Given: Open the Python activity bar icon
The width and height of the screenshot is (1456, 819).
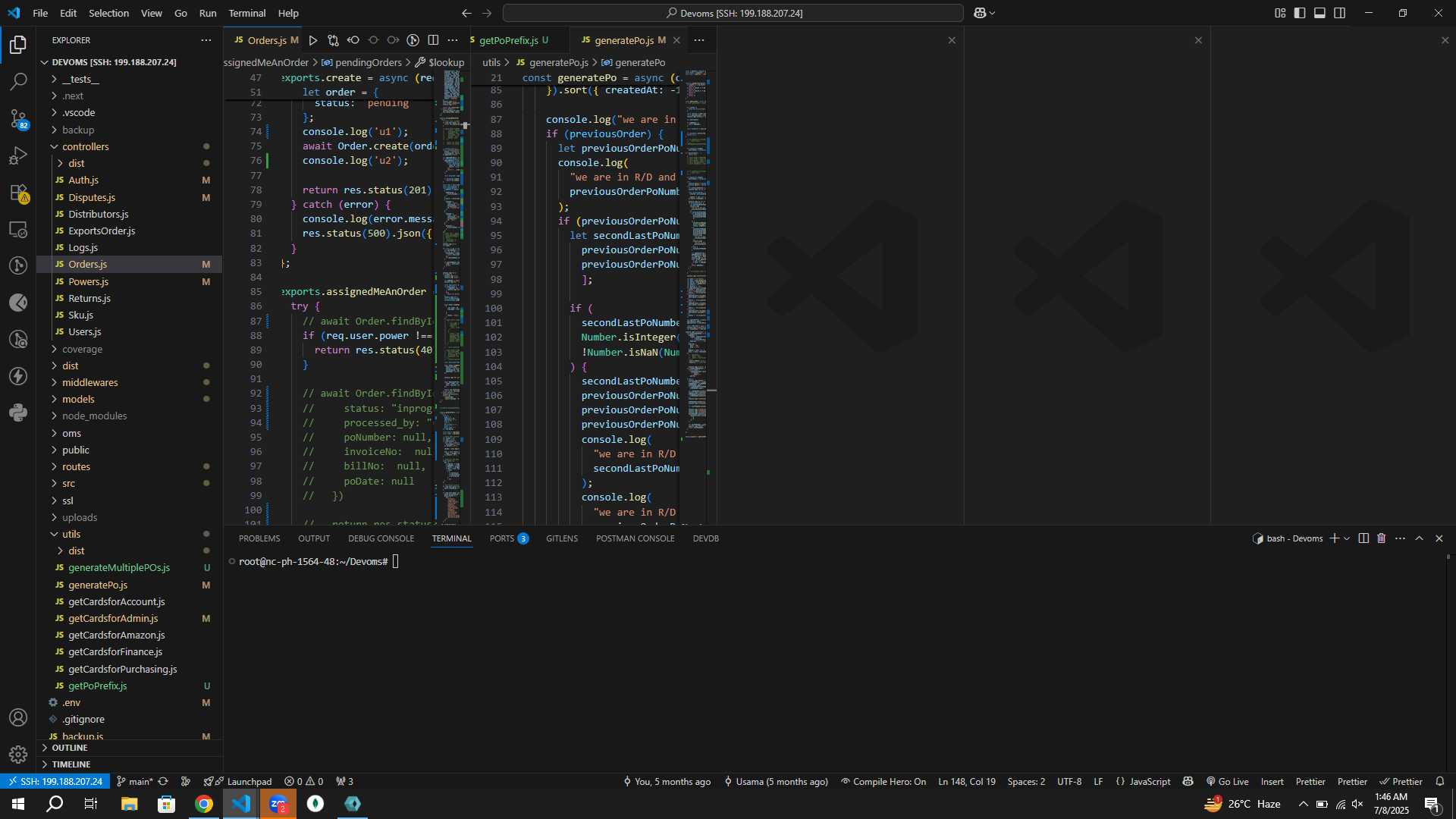Looking at the screenshot, I should (x=18, y=413).
